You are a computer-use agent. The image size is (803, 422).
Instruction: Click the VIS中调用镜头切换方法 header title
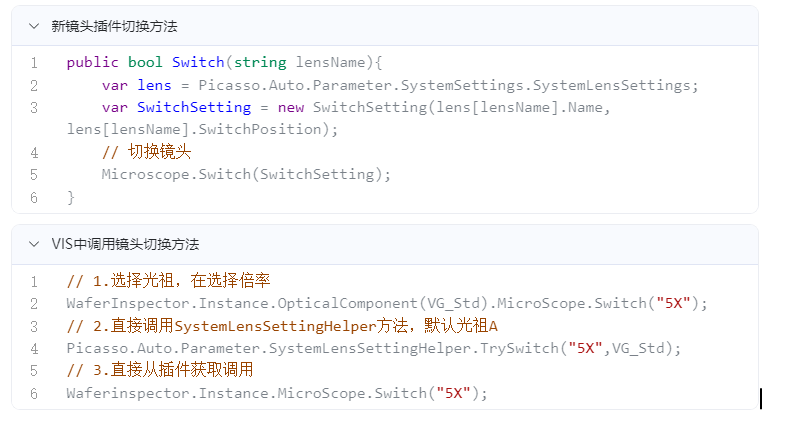(x=125, y=244)
